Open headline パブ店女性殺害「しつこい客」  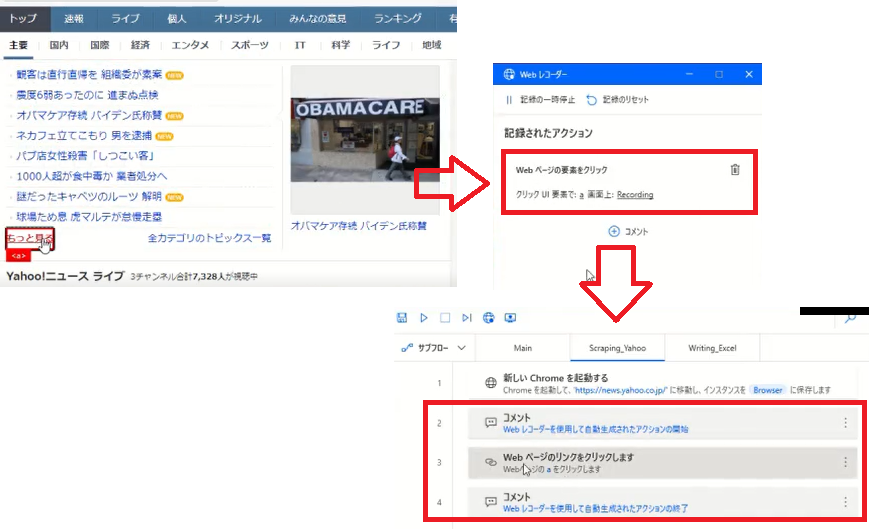pyautogui.click(x=85, y=156)
